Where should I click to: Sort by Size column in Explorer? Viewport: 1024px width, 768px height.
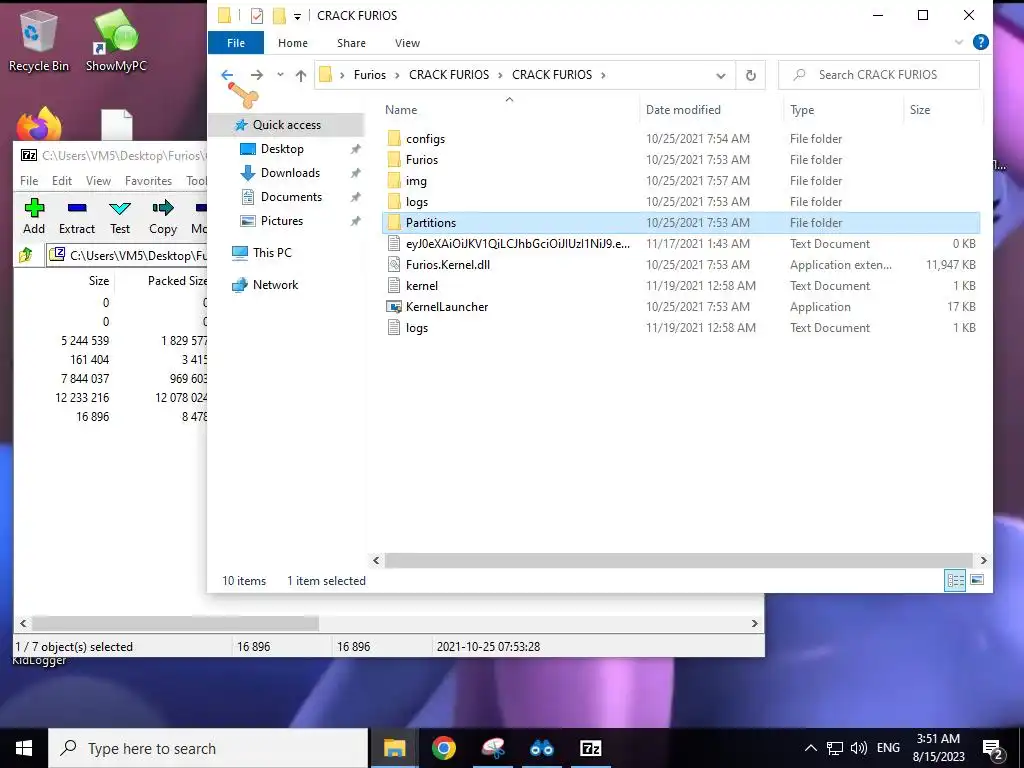[x=920, y=110]
